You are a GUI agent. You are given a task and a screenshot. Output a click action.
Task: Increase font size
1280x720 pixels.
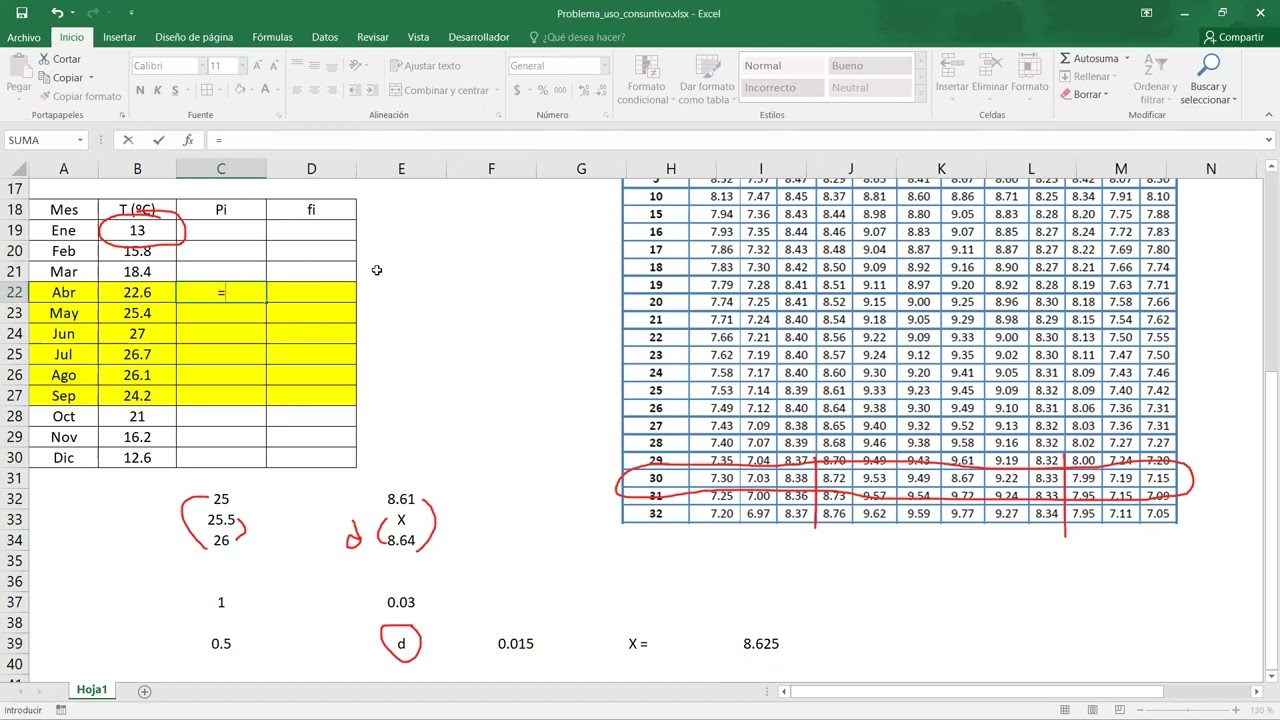tap(258, 65)
